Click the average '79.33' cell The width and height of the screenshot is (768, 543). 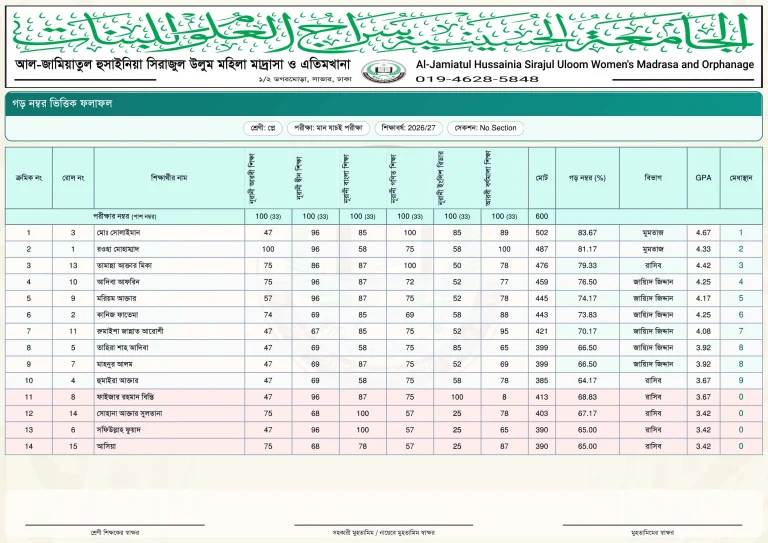coord(587,265)
